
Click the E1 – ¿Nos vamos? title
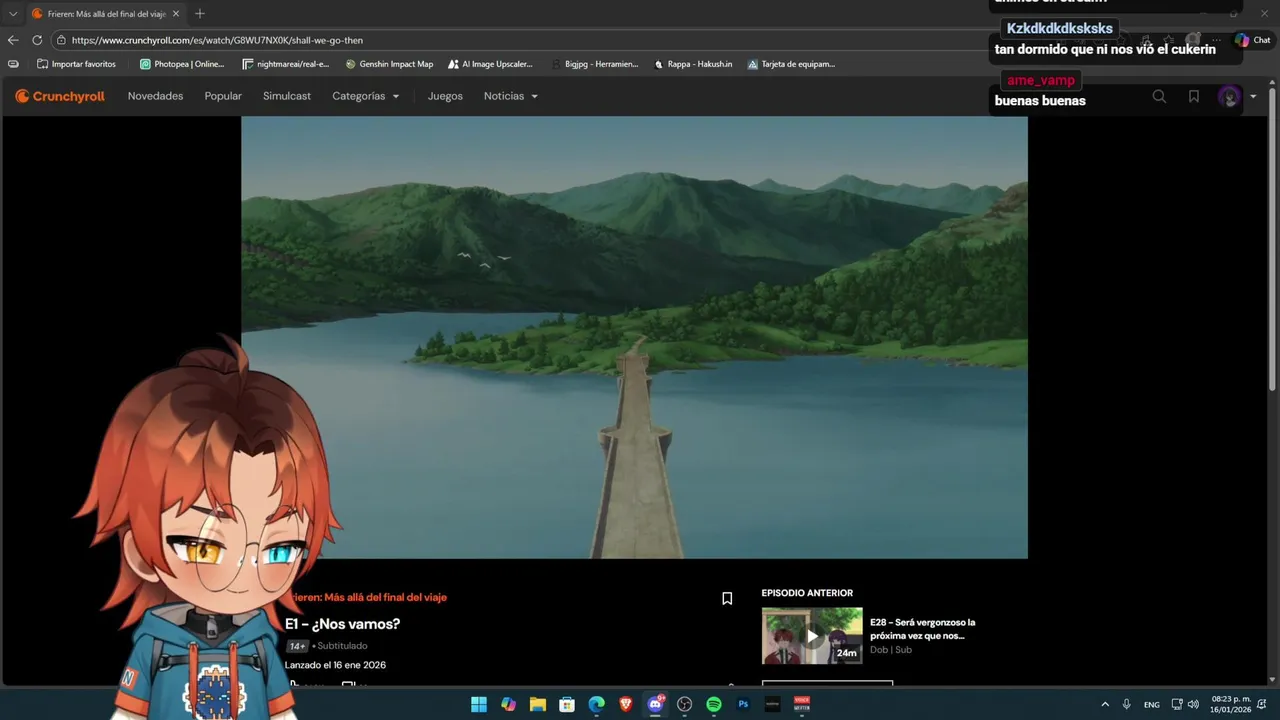click(342, 624)
